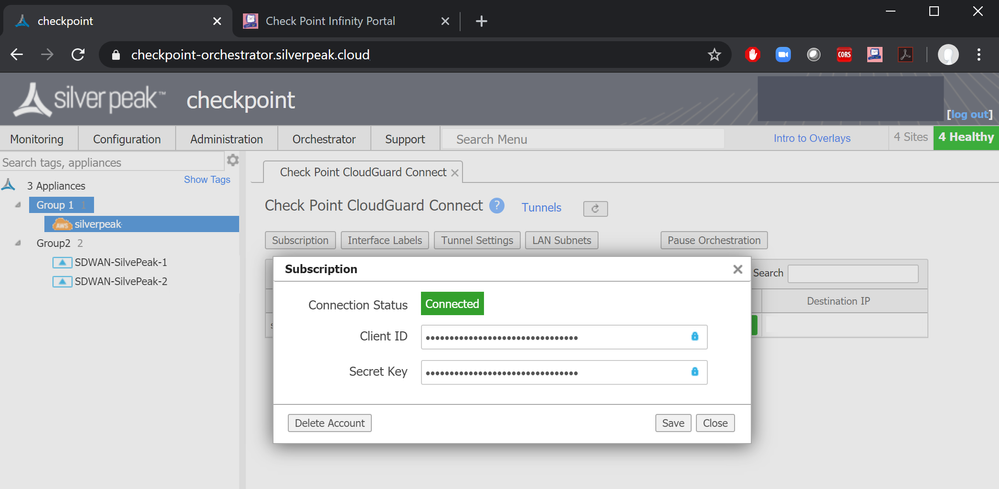
Task: Bookmark page with the star icon
Action: [714, 55]
